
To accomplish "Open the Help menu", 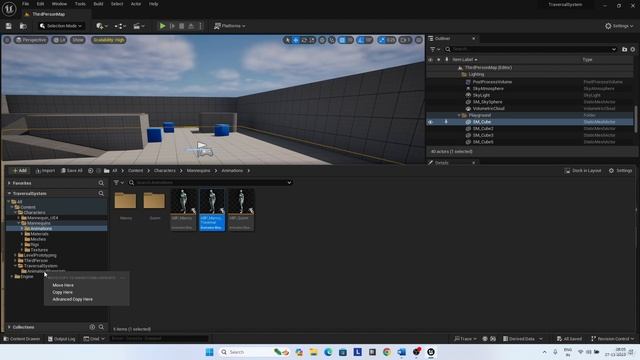I will (153, 4).
